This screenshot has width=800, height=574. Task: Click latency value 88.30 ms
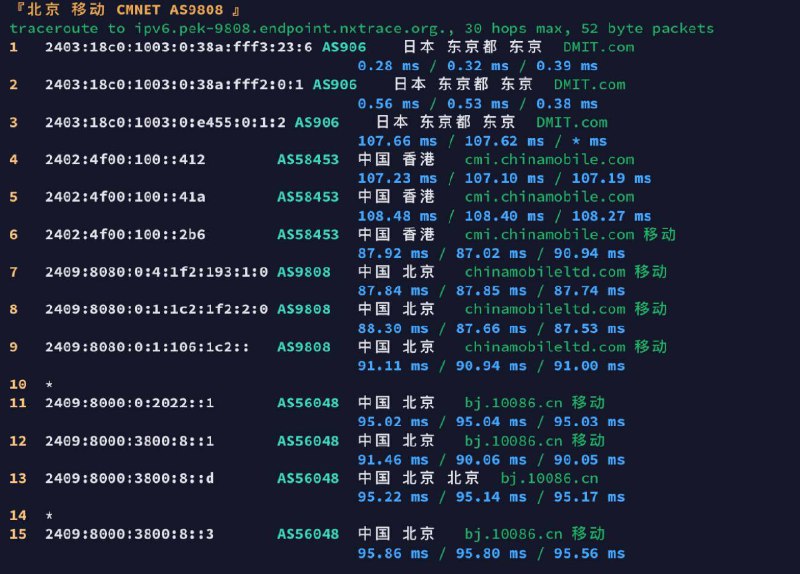click(393, 329)
